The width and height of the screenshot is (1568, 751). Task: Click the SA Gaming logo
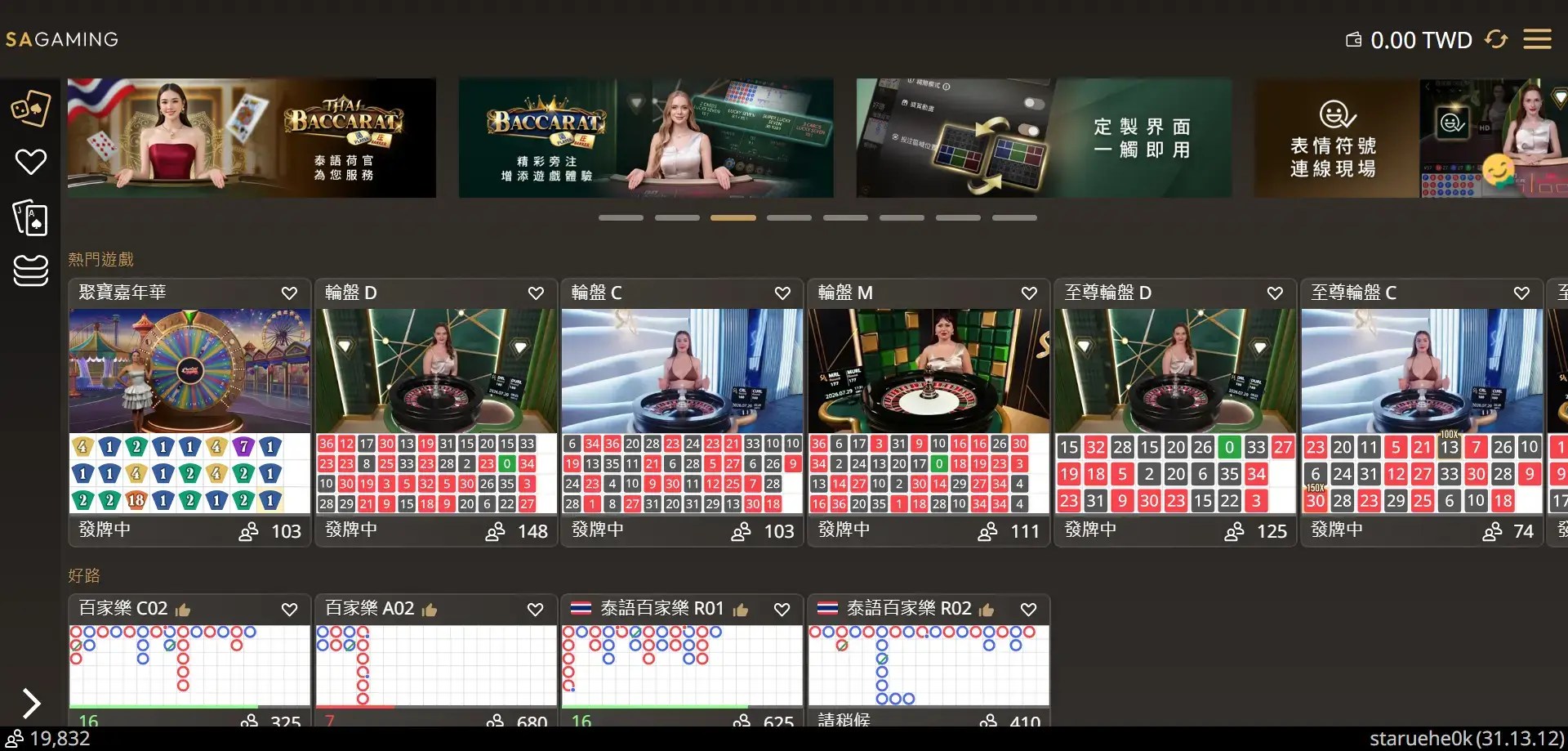coord(62,39)
